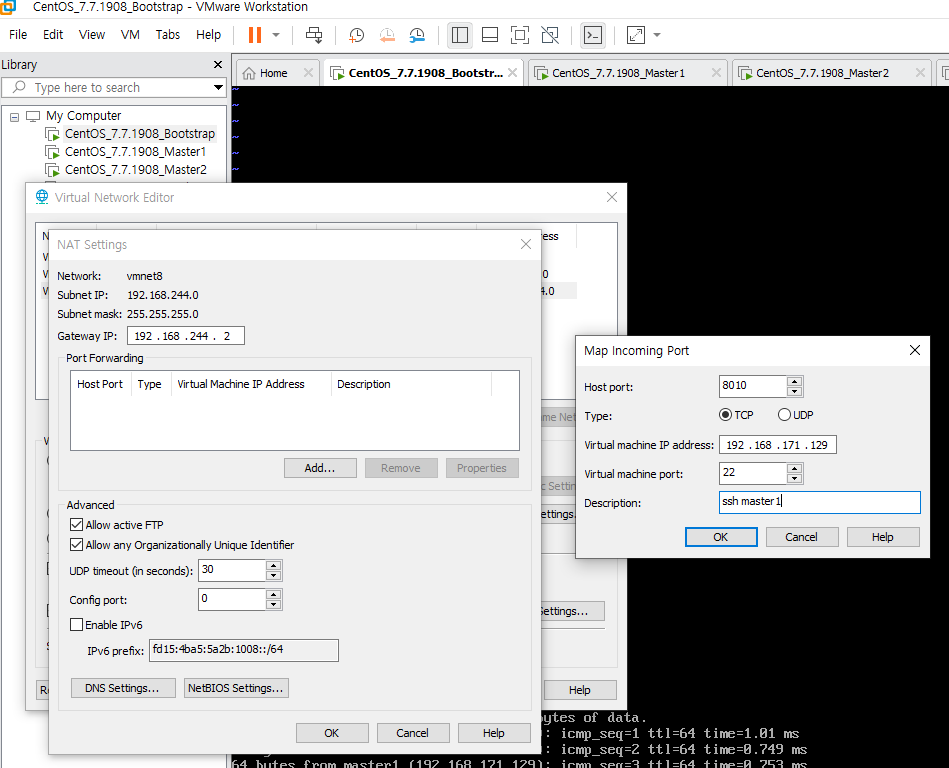
Task: Click the library search field
Action: pos(114,87)
